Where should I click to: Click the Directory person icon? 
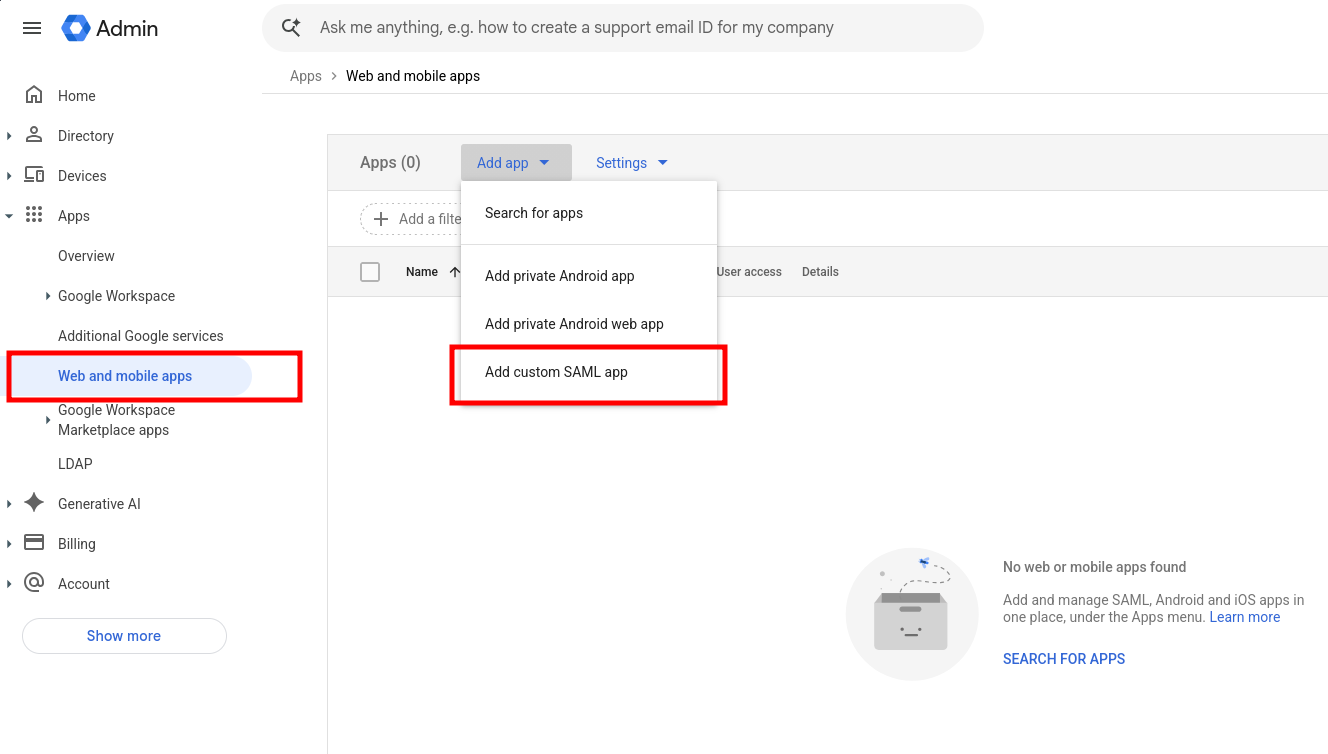[34, 135]
